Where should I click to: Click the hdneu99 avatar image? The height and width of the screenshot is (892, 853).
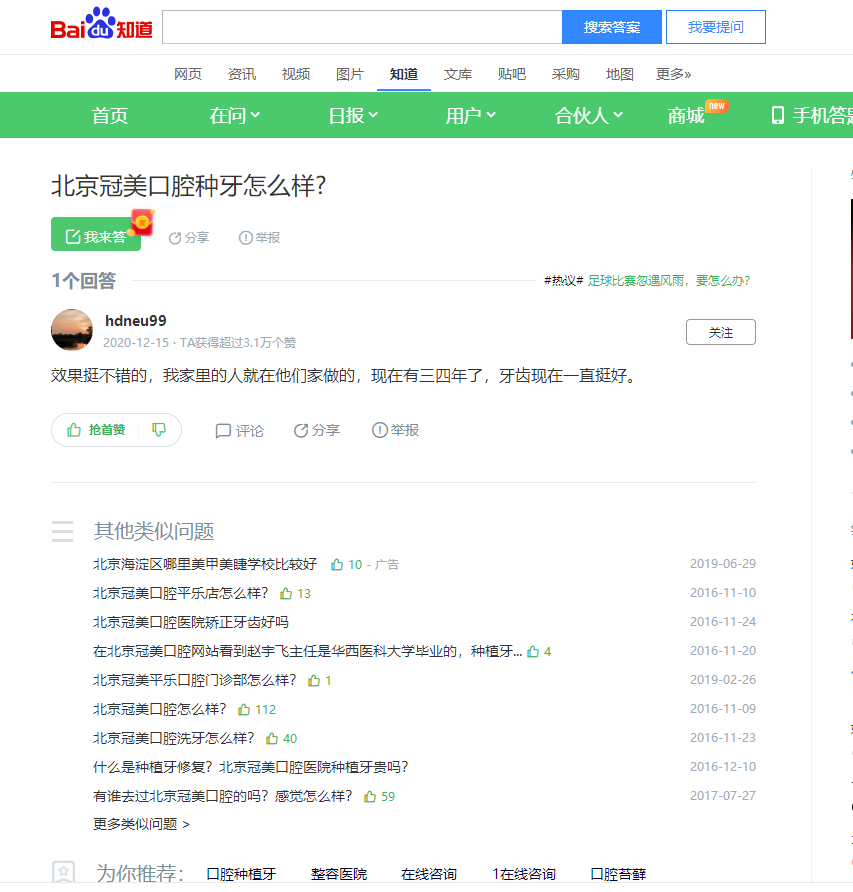(x=72, y=330)
